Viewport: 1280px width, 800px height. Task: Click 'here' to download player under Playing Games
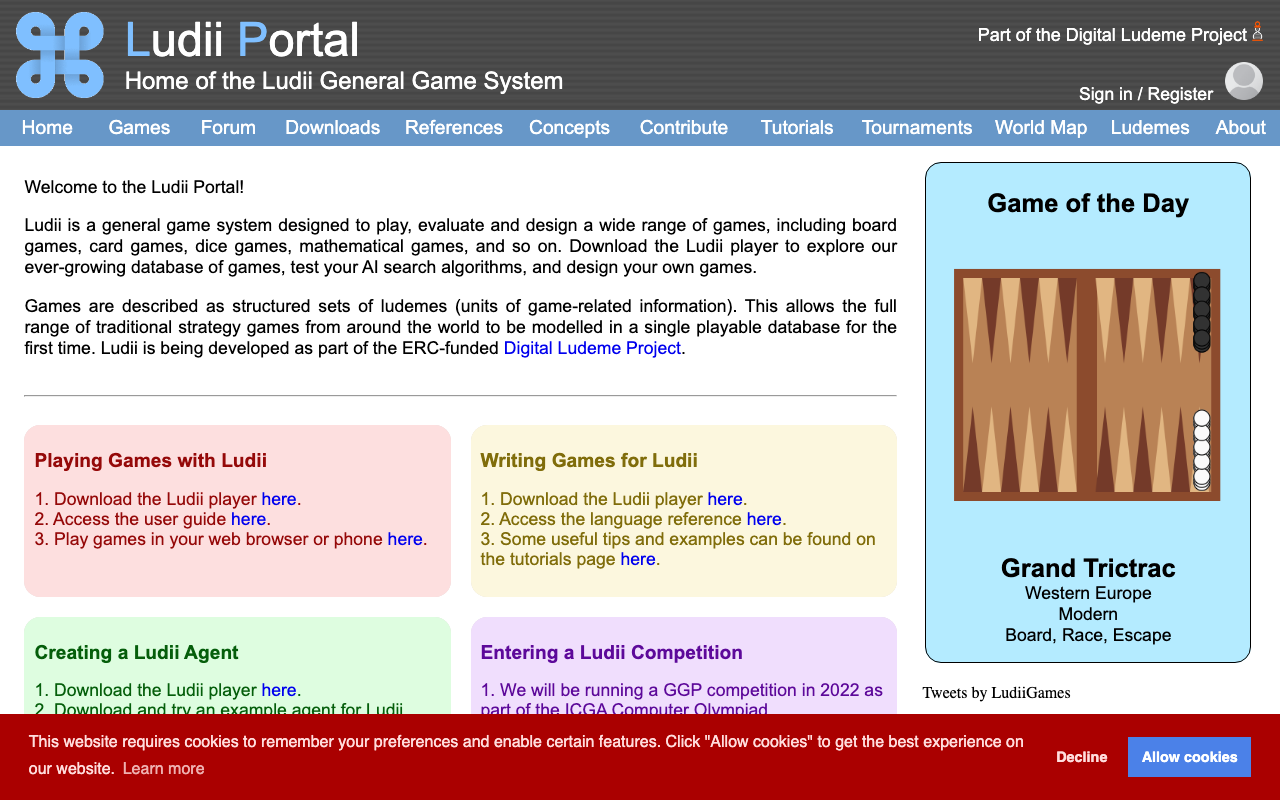(x=279, y=499)
